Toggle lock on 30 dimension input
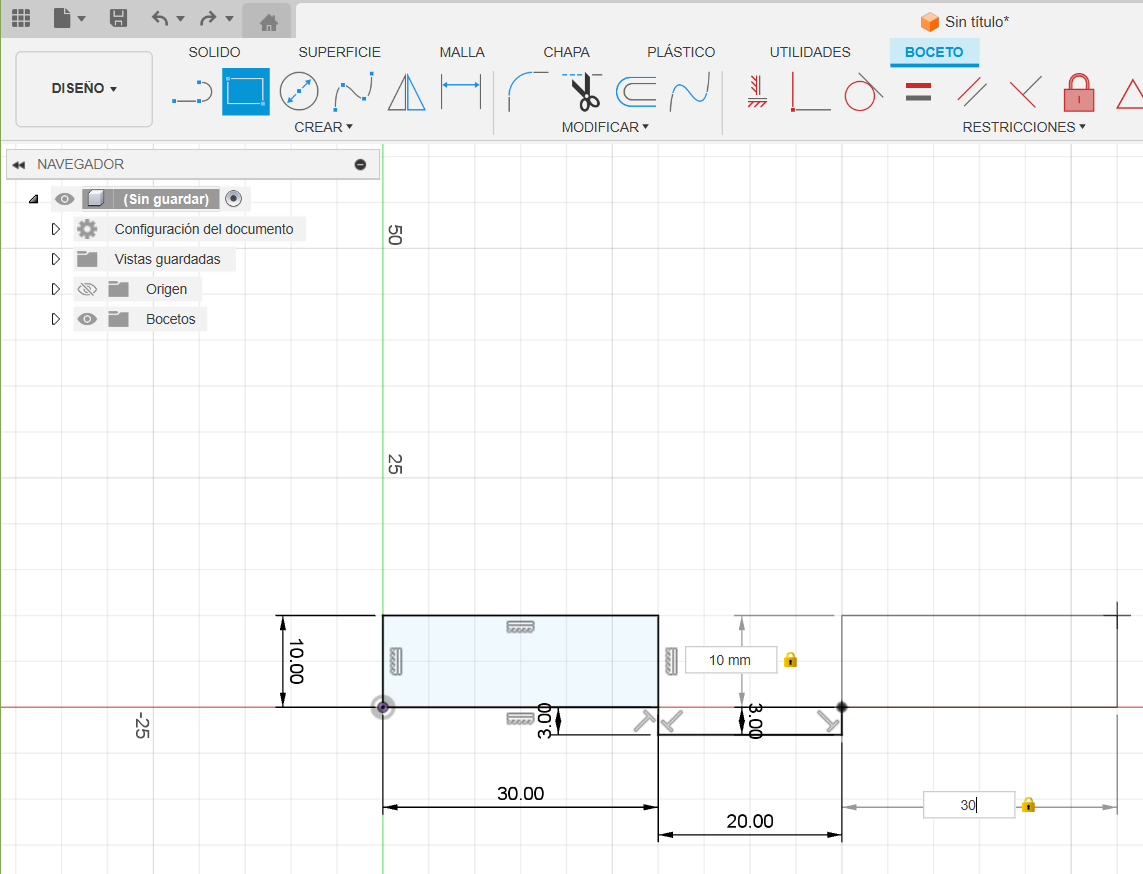The height and width of the screenshot is (874, 1143). [x=1028, y=805]
